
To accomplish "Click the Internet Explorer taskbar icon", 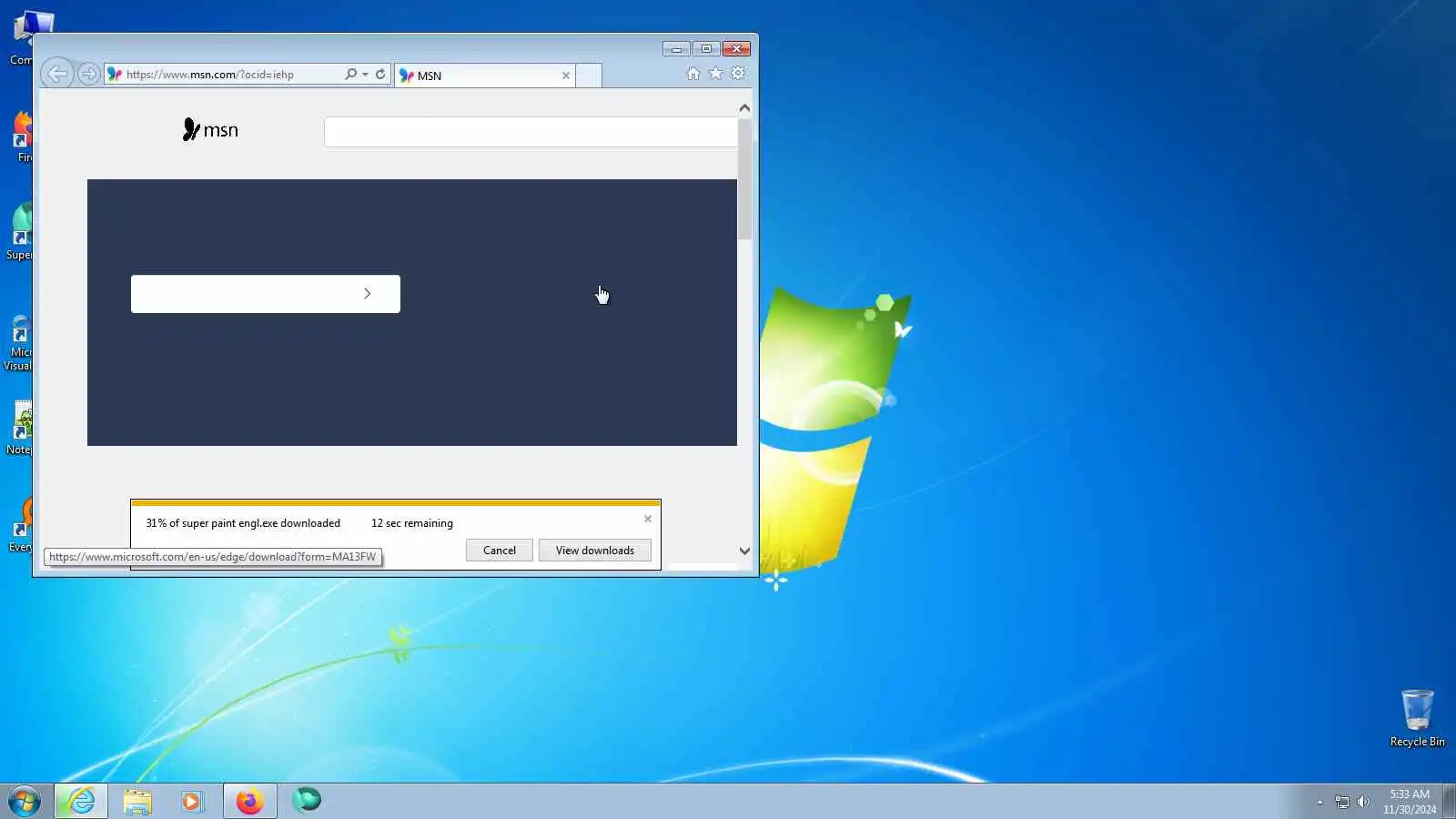I will 81,801.
